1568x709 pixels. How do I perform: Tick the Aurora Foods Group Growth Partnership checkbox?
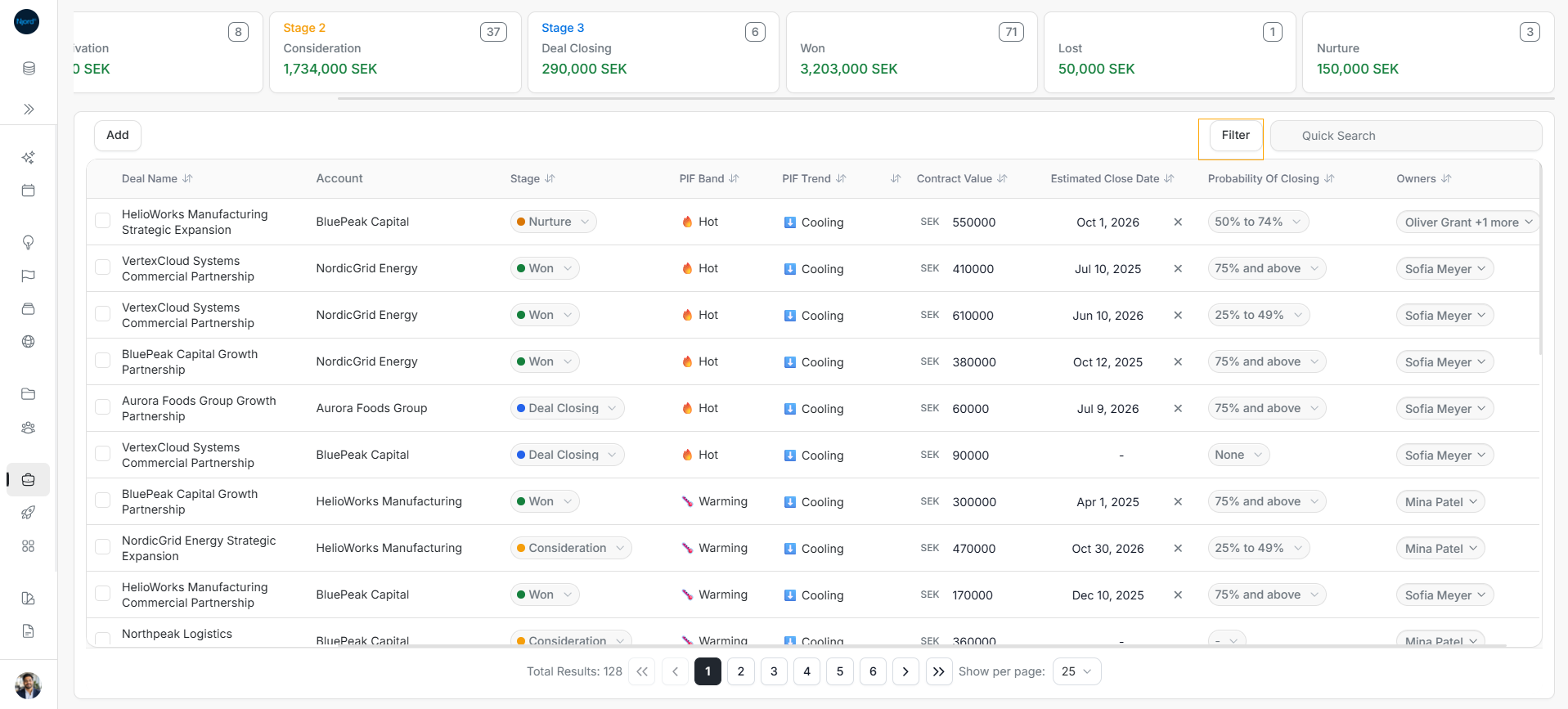103,407
